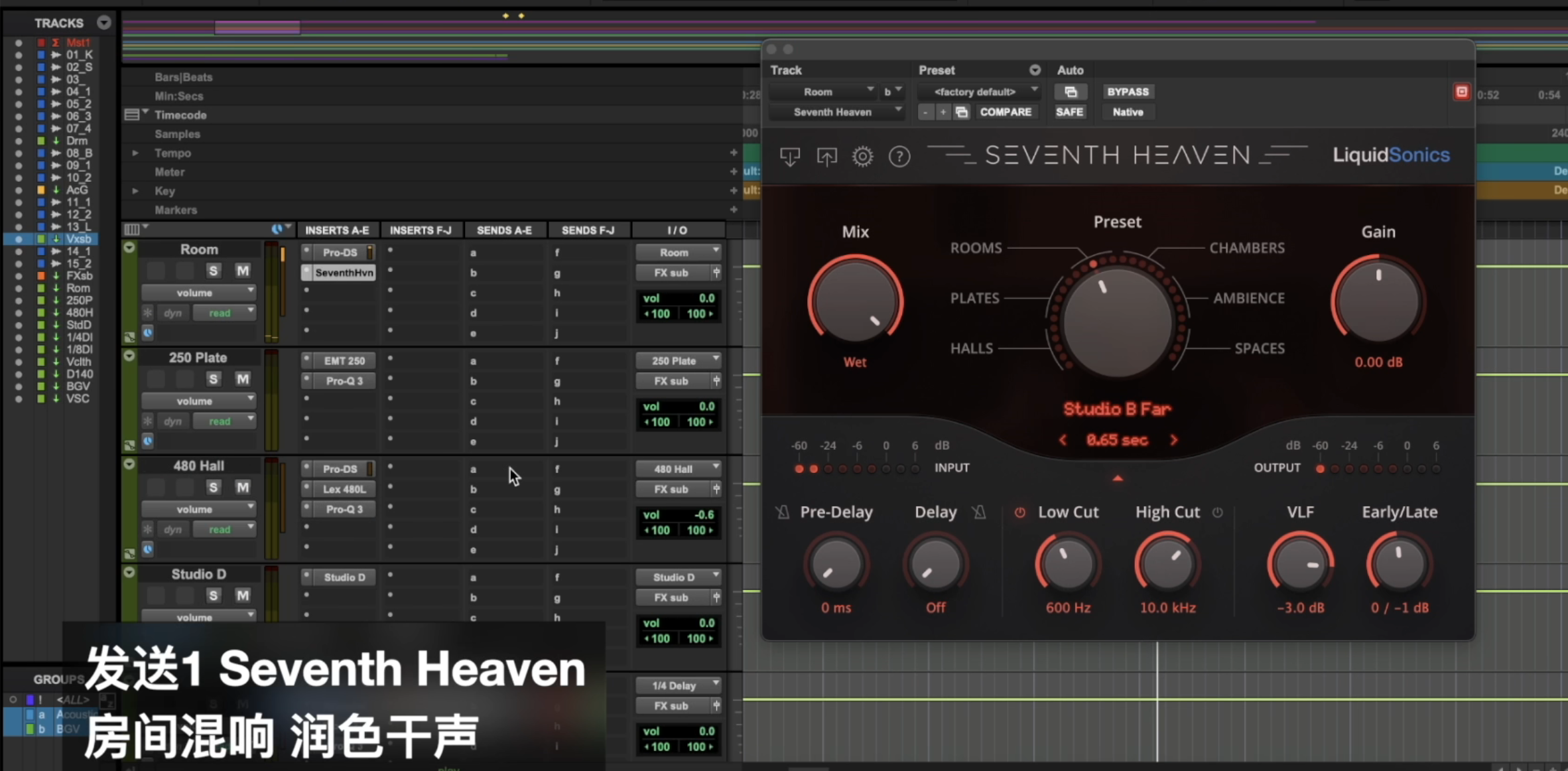Solo the 250 Plate track
Screen dimensions: 1568x771
[x=213, y=379]
